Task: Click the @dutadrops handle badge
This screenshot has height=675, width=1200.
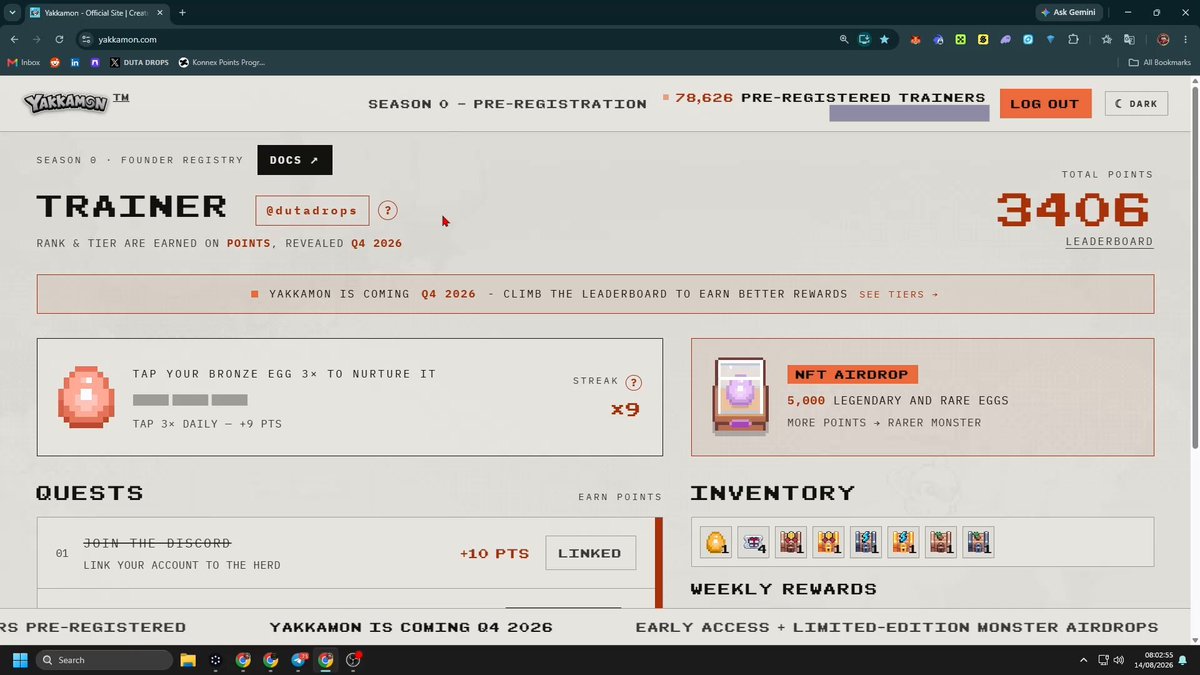Action: point(312,211)
